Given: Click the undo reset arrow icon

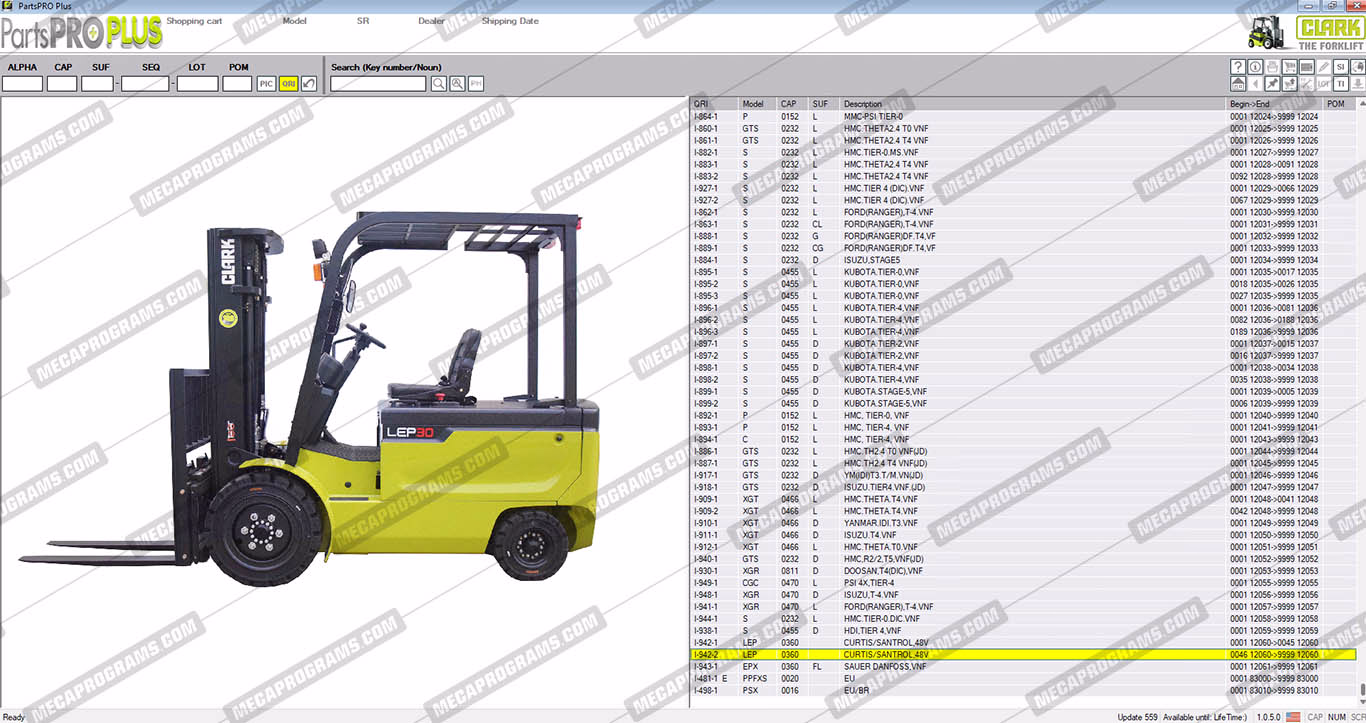Looking at the screenshot, I should point(309,84).
